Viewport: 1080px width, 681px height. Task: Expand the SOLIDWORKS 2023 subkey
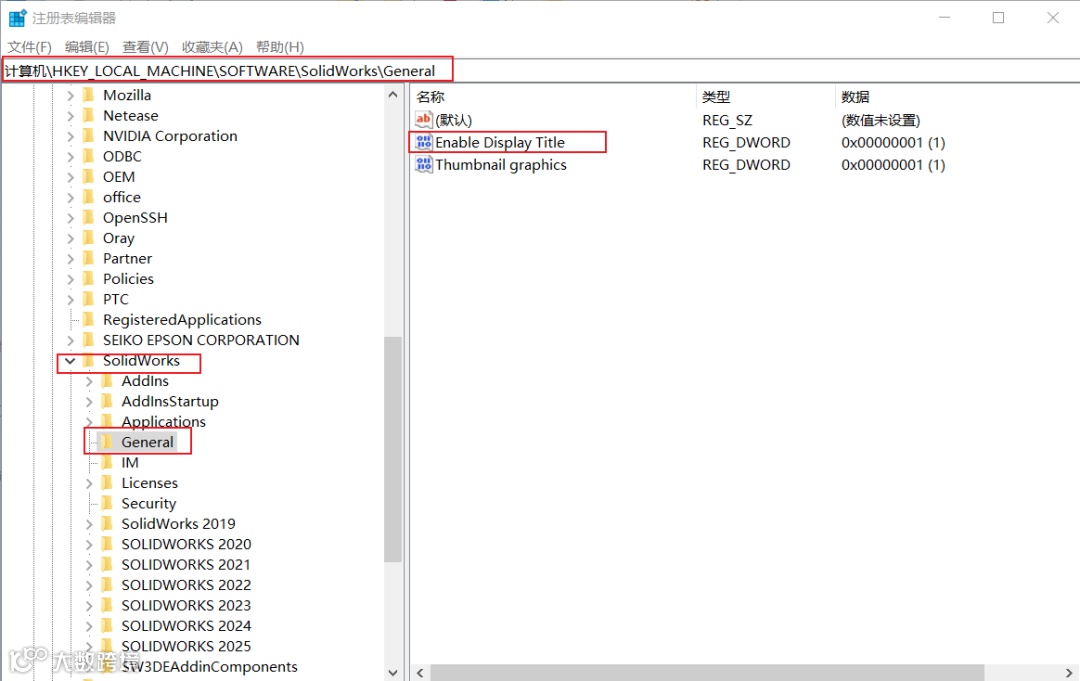point(89,606)
